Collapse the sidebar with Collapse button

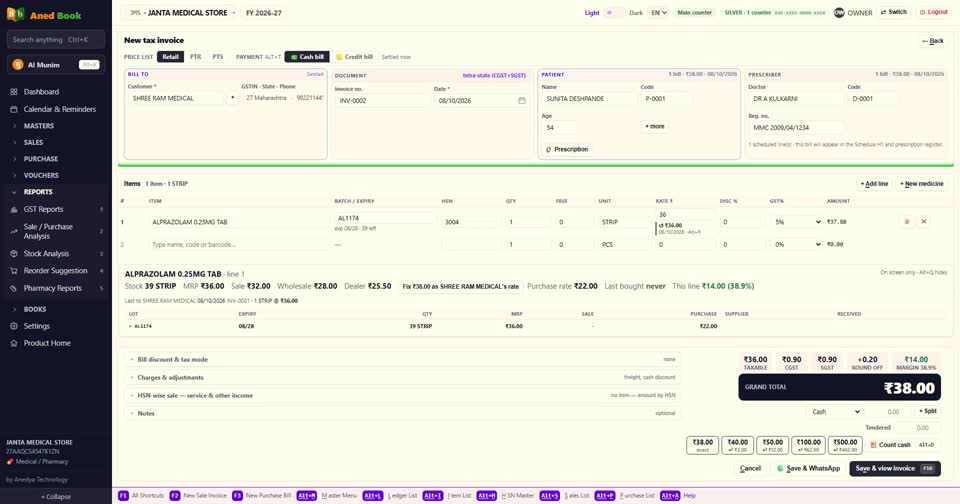[x=56, y=497]
